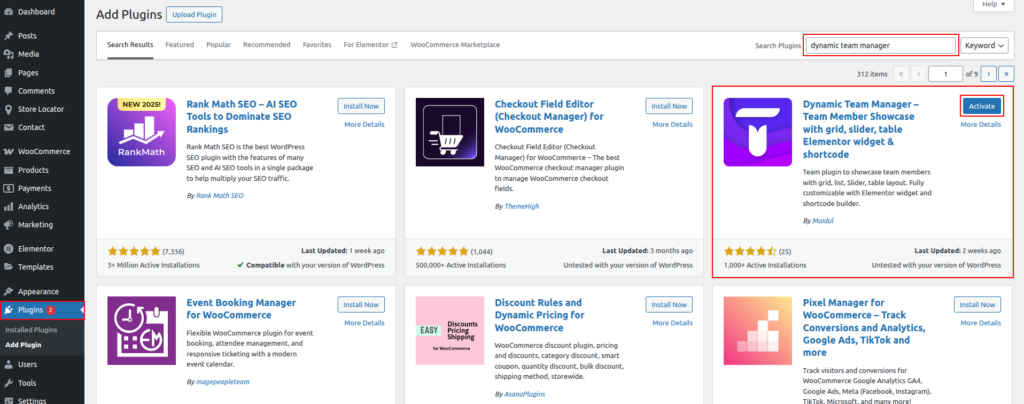Click the Posts pin icon in sidebar
1024x404 pixels.
[8, 36]
